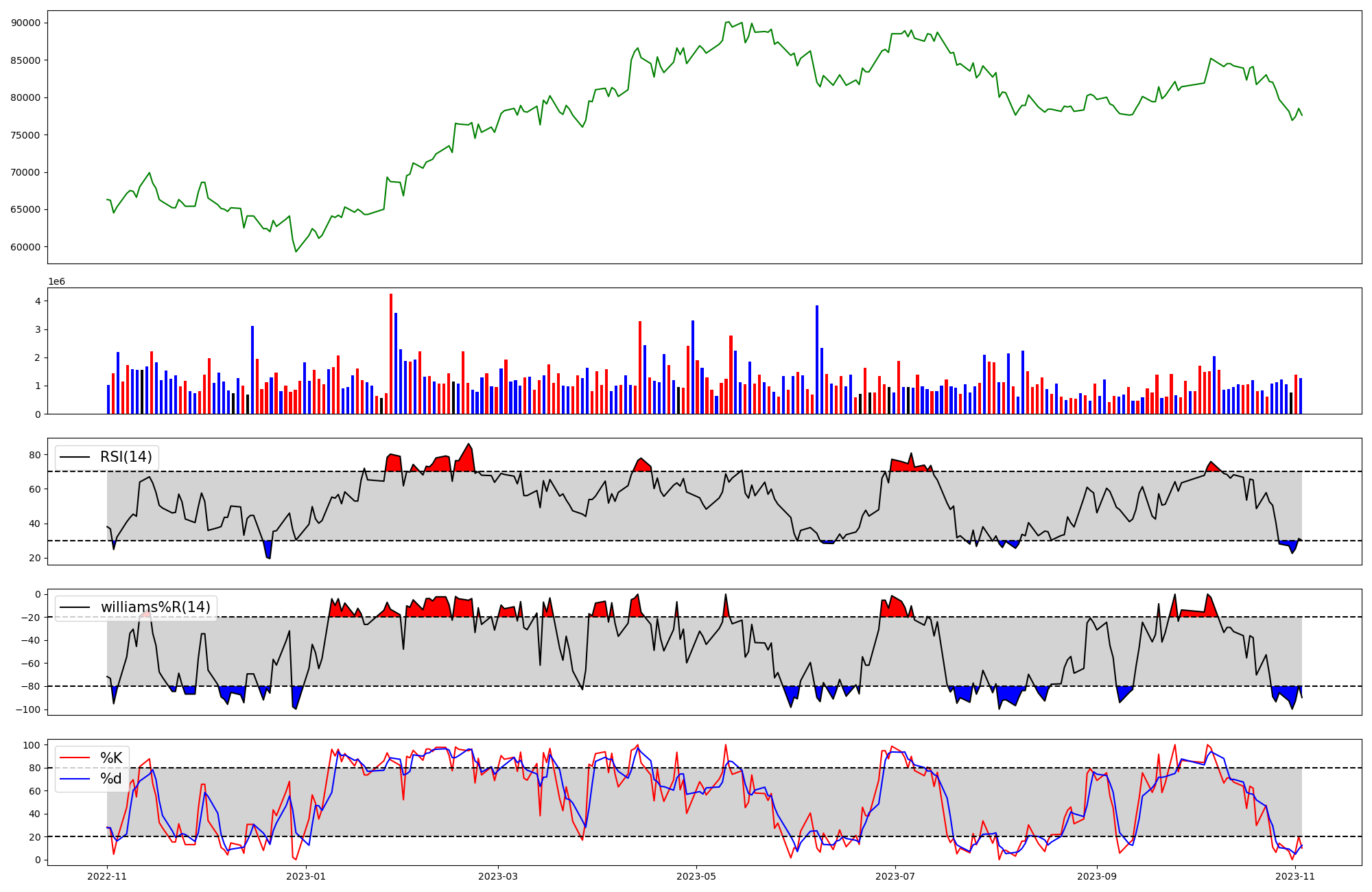Click the tall blue volume bar near 2023-06
This screenshot has height=892, width=1372.
(816, 360)
